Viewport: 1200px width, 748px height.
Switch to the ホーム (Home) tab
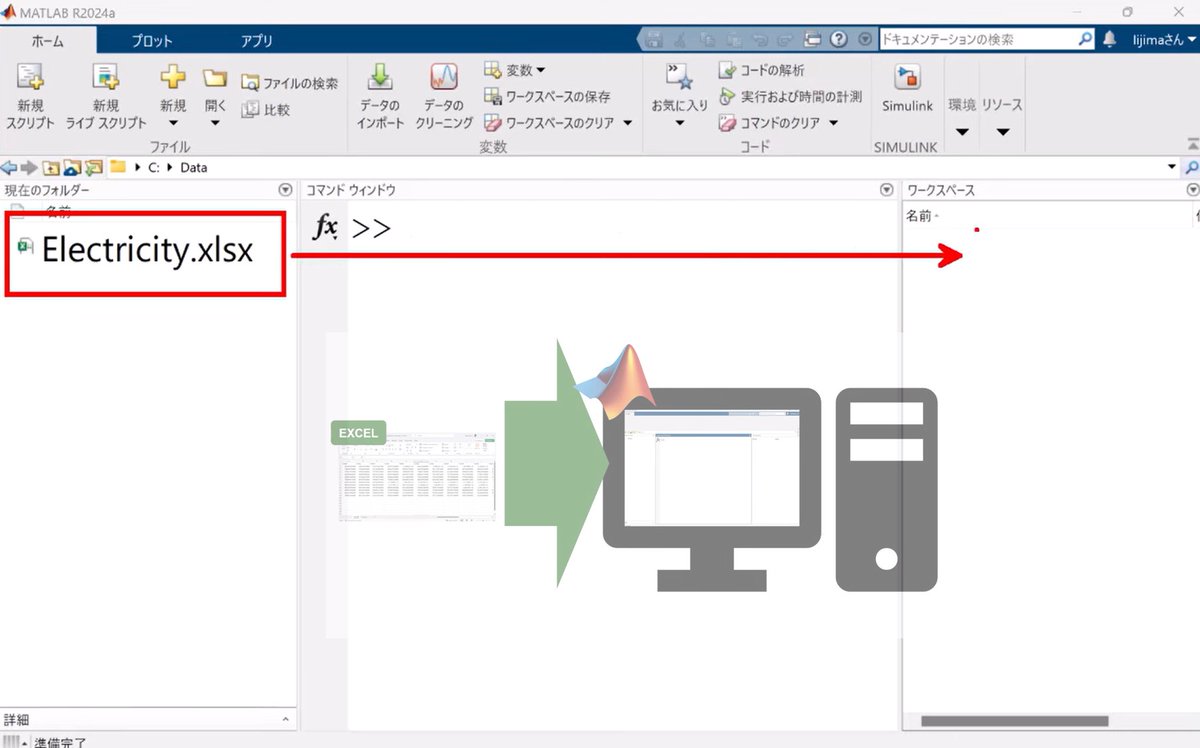pos(48,41)
